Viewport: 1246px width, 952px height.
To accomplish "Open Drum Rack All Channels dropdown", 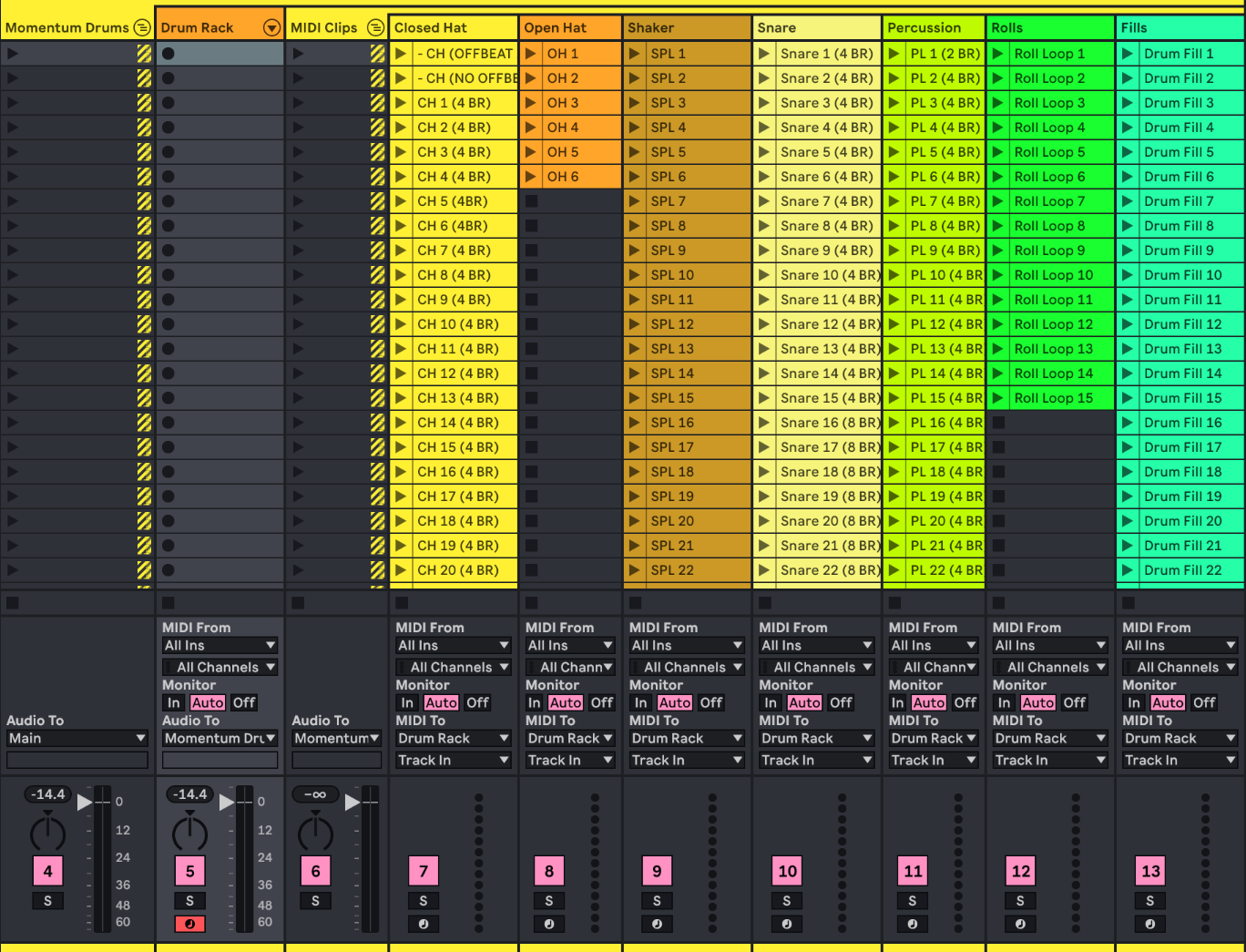I will 220,668.
